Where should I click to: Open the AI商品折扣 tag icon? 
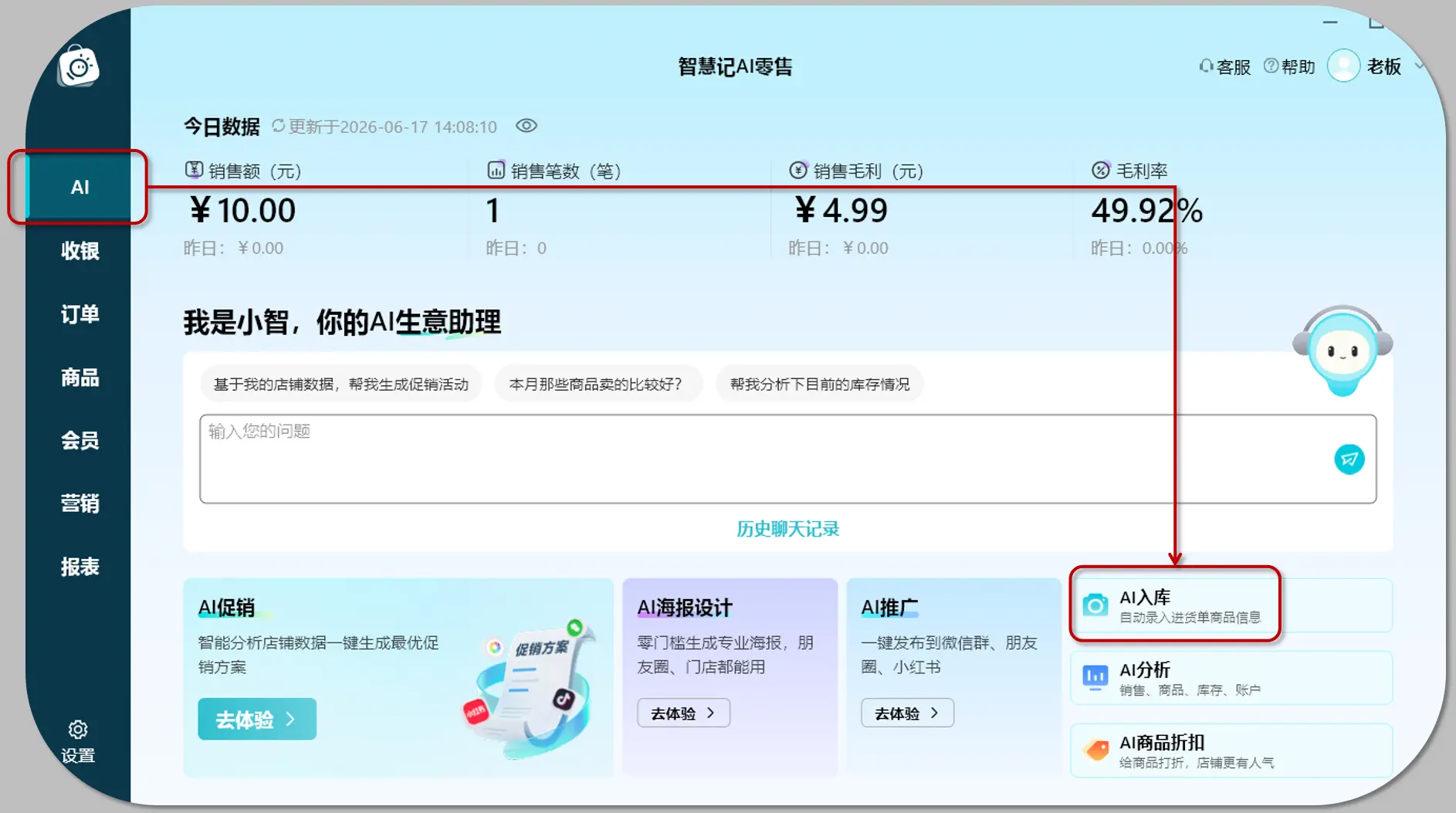(1095, 750)
